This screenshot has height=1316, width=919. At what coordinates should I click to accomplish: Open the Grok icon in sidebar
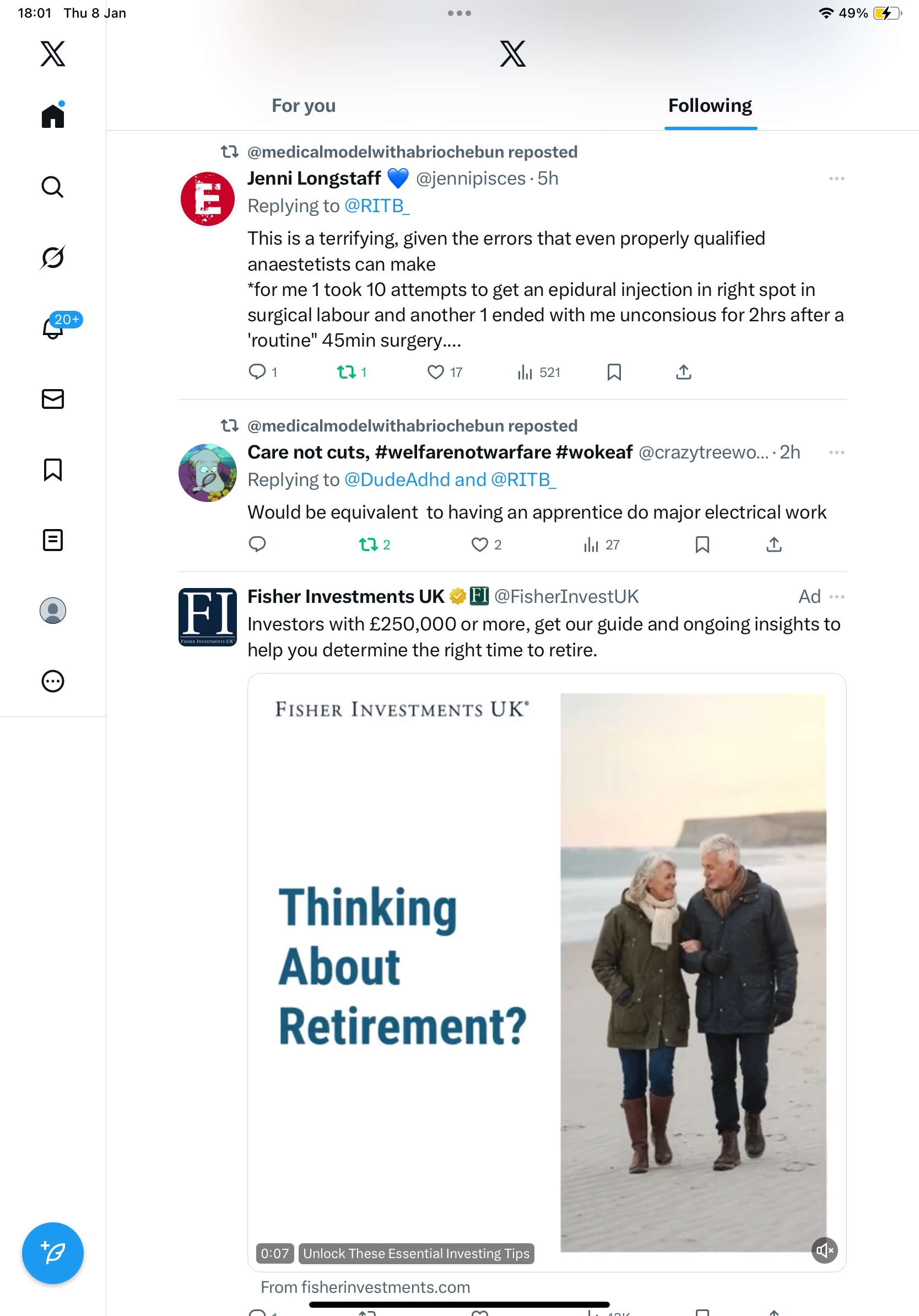tap(53, 257)
